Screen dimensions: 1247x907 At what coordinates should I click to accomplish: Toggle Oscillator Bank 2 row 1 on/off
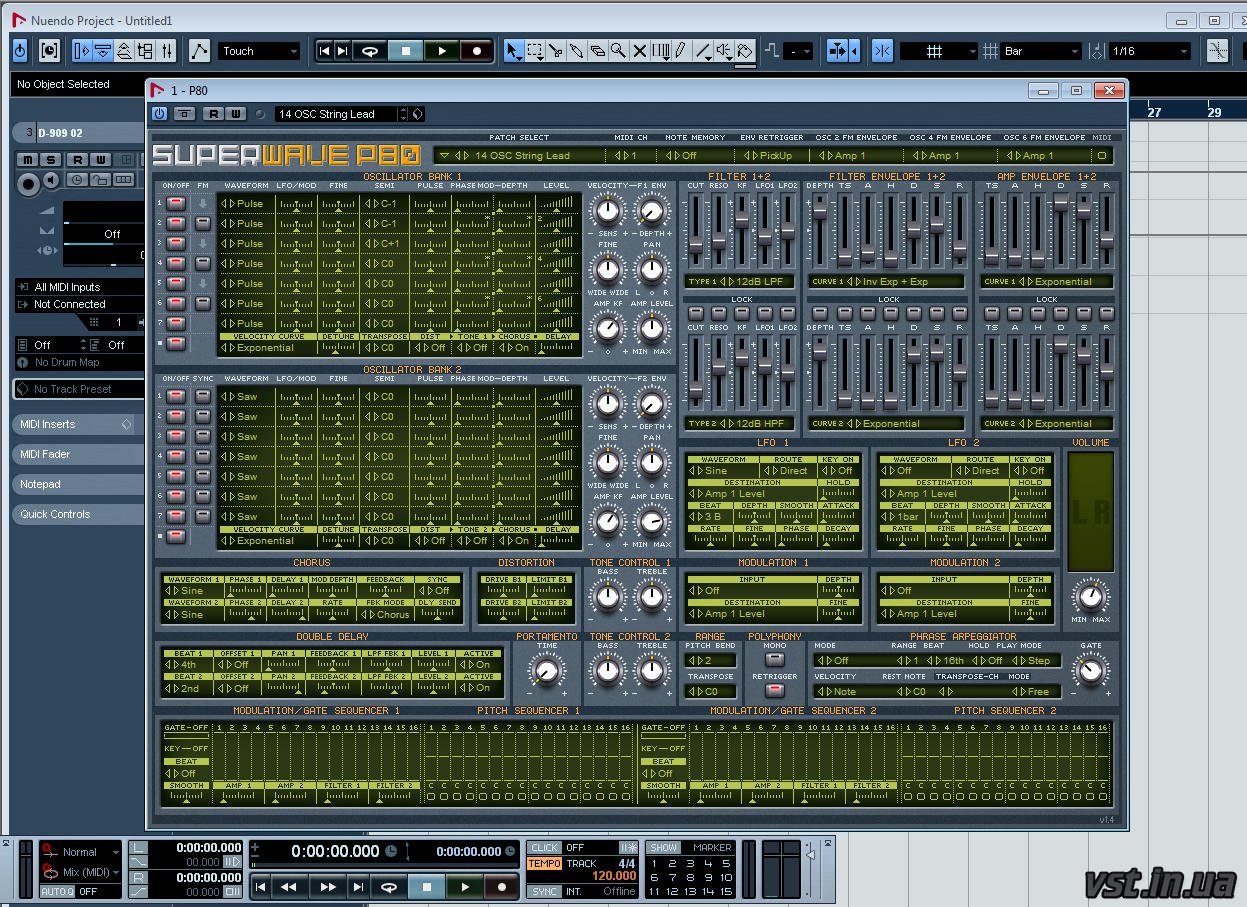pos(176,396)
